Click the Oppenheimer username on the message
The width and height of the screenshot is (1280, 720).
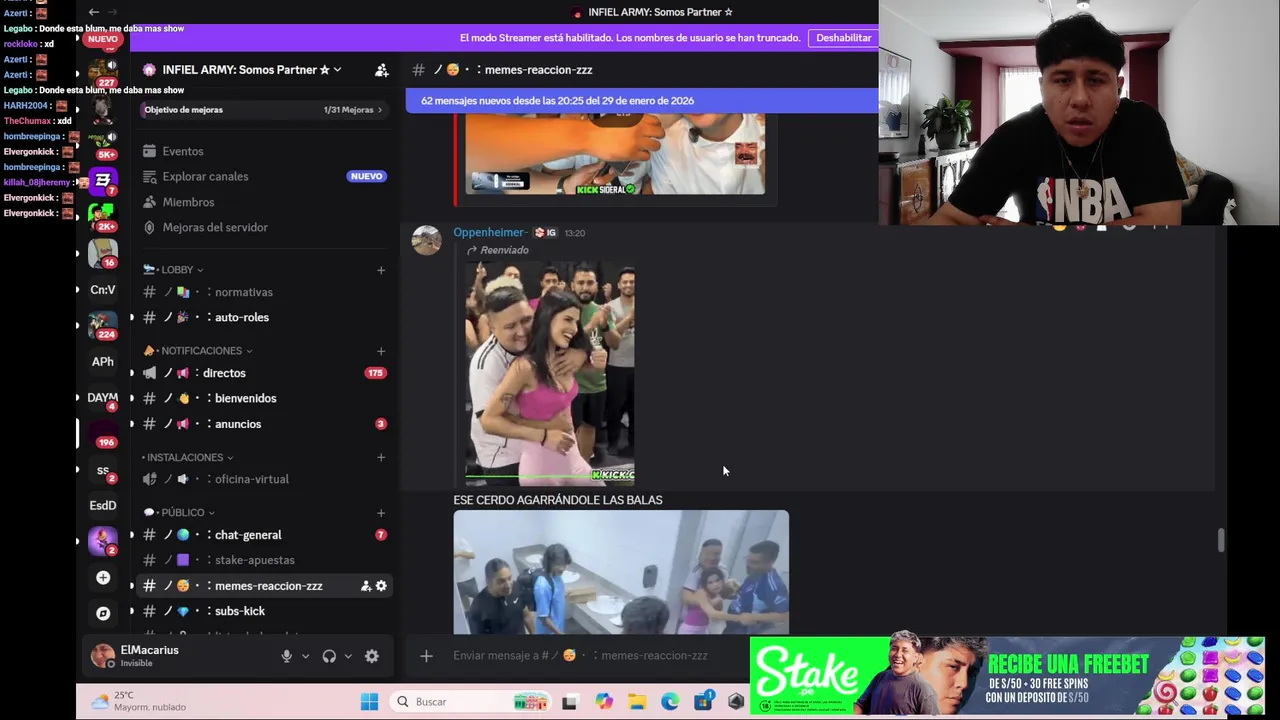(490, 233)
